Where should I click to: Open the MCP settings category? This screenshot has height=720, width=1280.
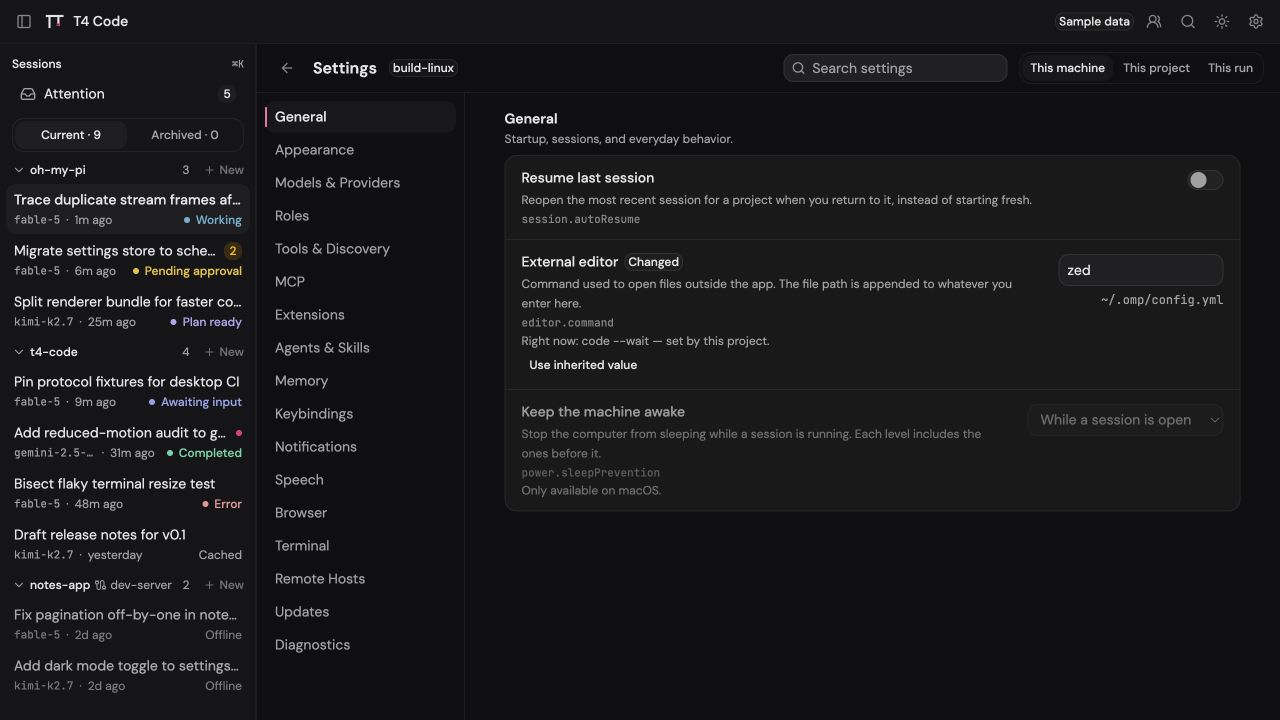[360, 282]
